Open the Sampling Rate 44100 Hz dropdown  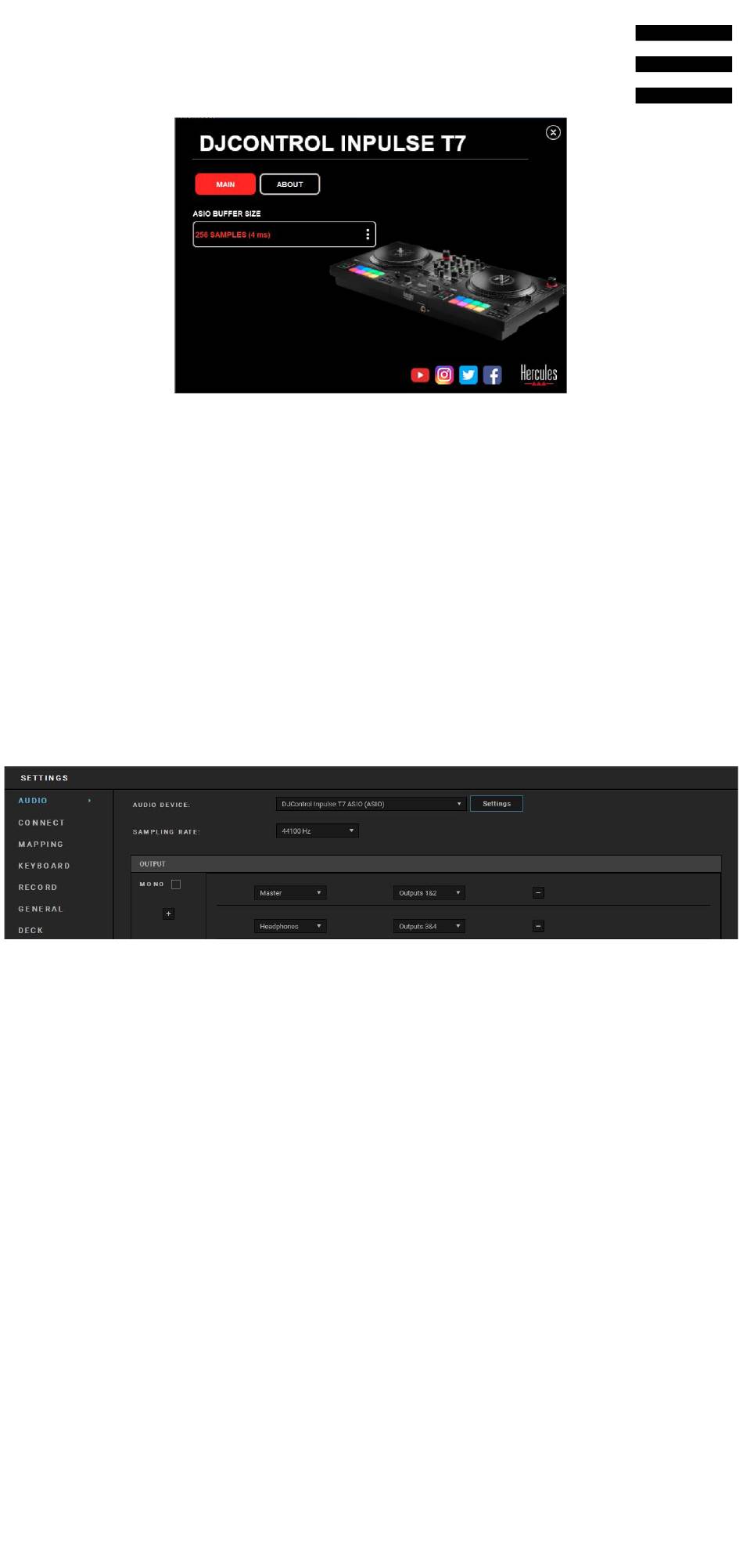[317, 831]
